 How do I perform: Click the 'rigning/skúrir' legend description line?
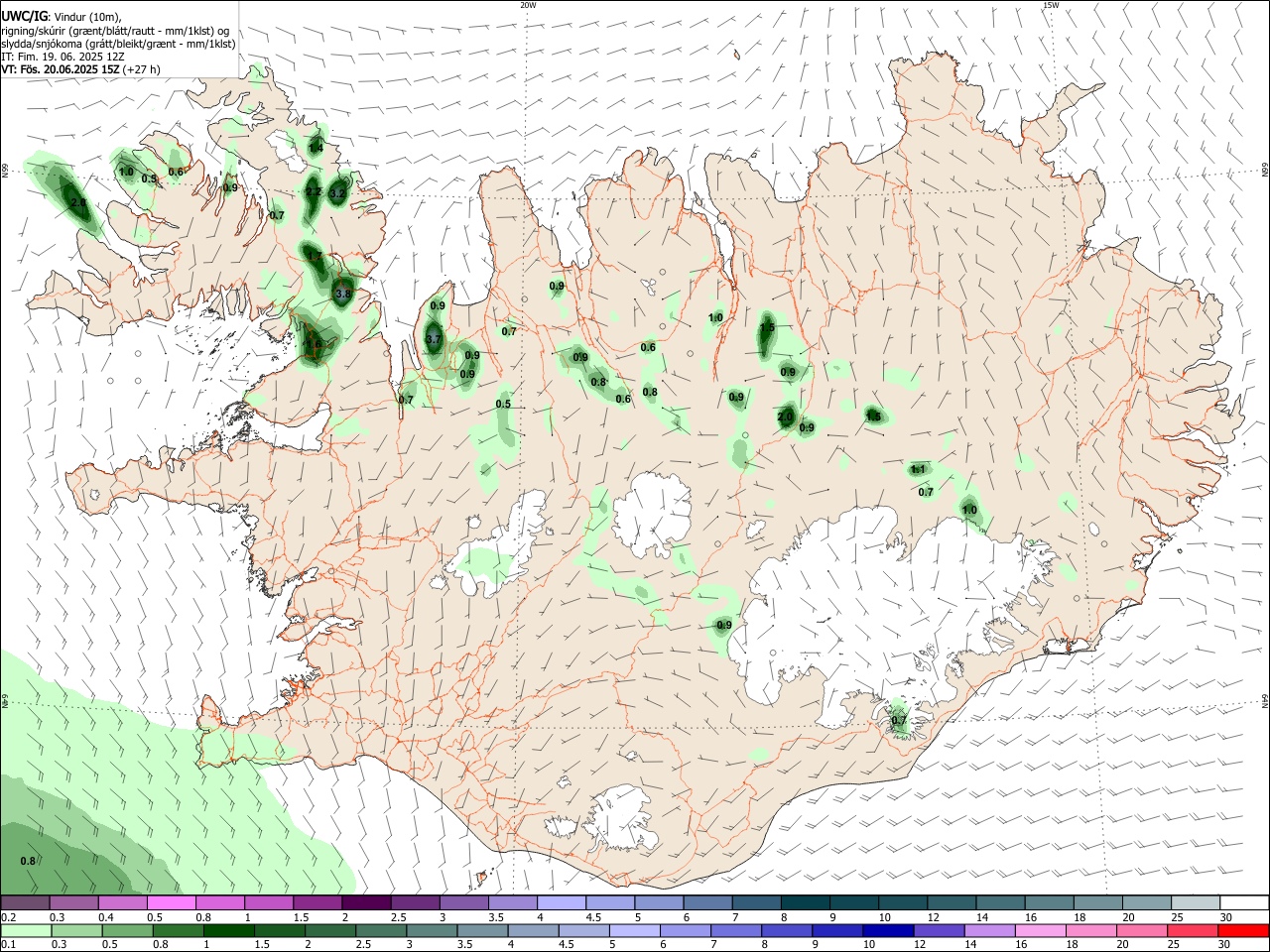115,31
